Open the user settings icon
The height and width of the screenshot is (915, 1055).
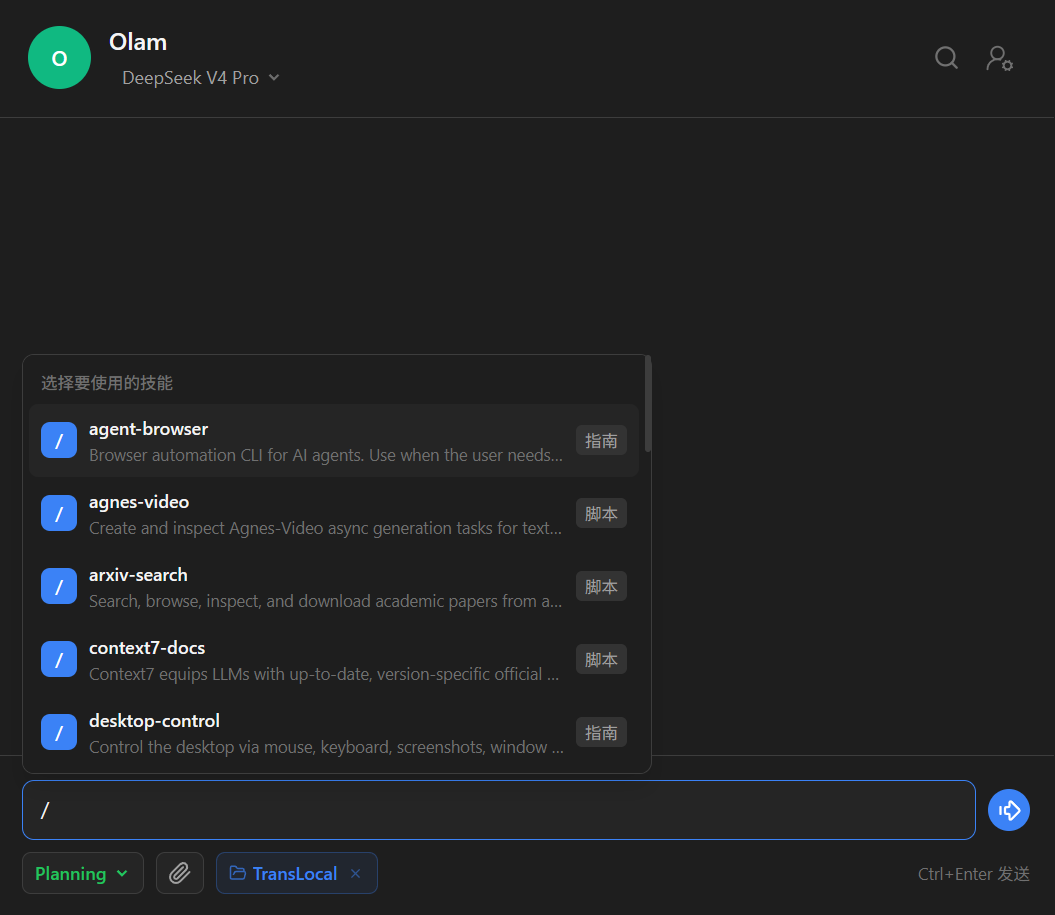[999, 58]
